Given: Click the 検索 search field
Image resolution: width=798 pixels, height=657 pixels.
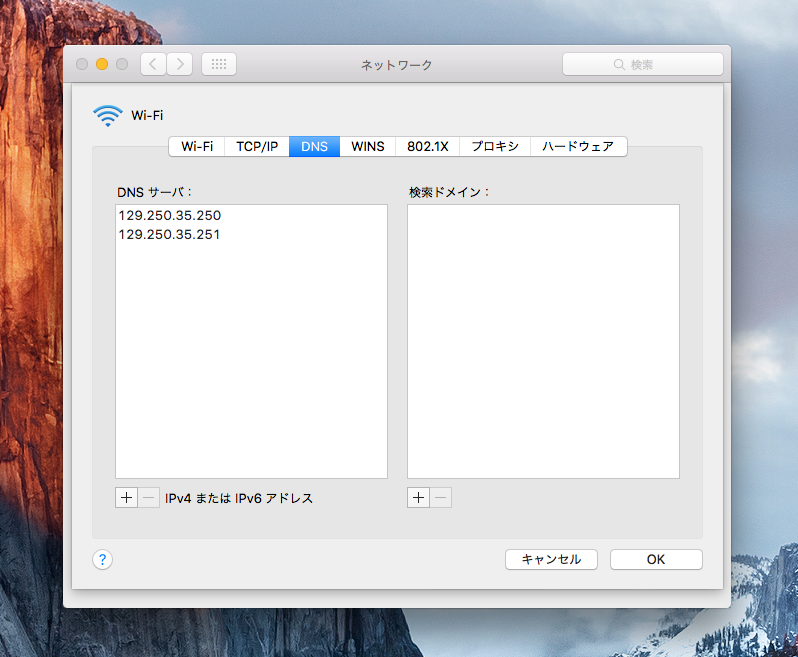Looking at the screenshot, I should 643,65.
